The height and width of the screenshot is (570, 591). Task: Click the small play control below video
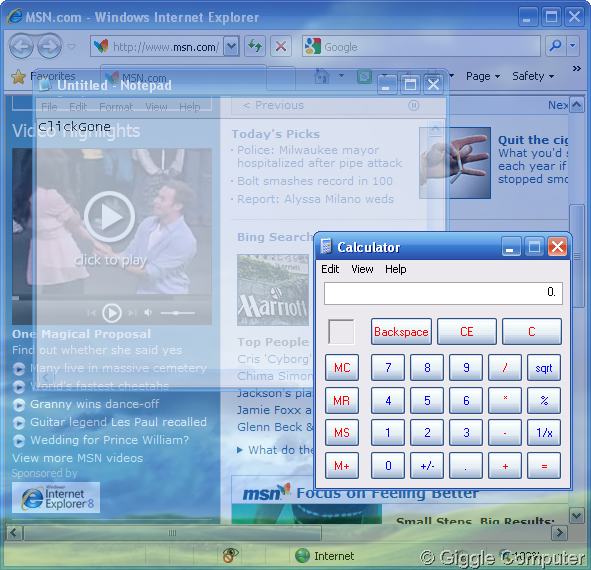112,313
